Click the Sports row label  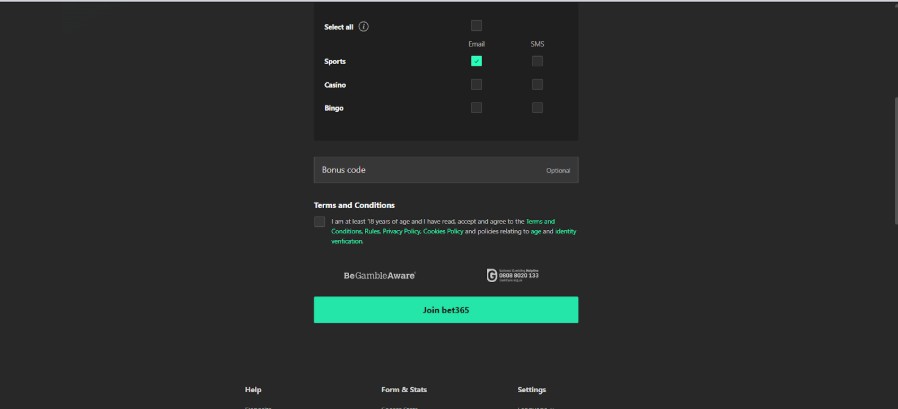pyautogui.click(x=335, y=61)
